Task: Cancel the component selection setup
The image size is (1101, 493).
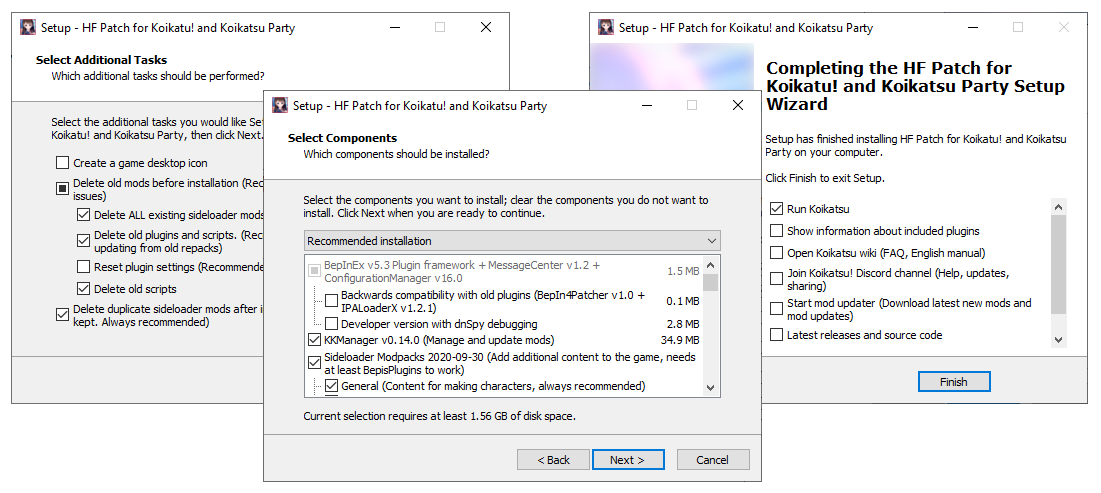Action: 713,460
